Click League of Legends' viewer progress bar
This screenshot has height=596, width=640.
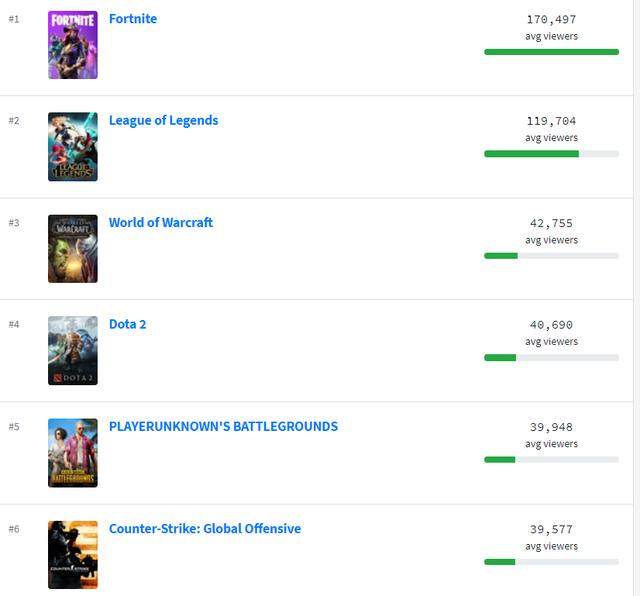[551, 154]
